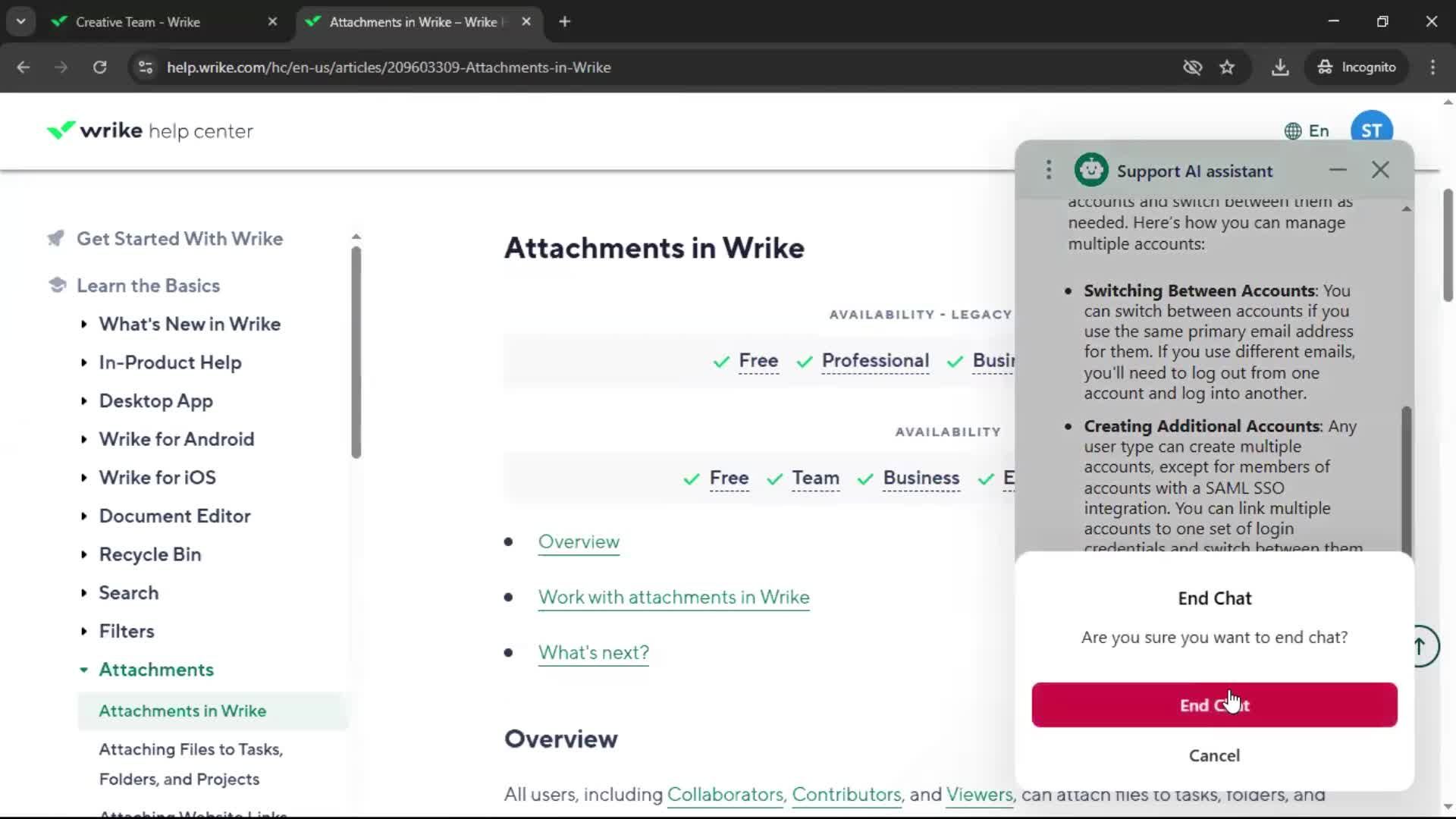Open Attaching Files to Tasks, Folders, and Projects
This screenshot has height=819, width=1456.
[191, 764]
